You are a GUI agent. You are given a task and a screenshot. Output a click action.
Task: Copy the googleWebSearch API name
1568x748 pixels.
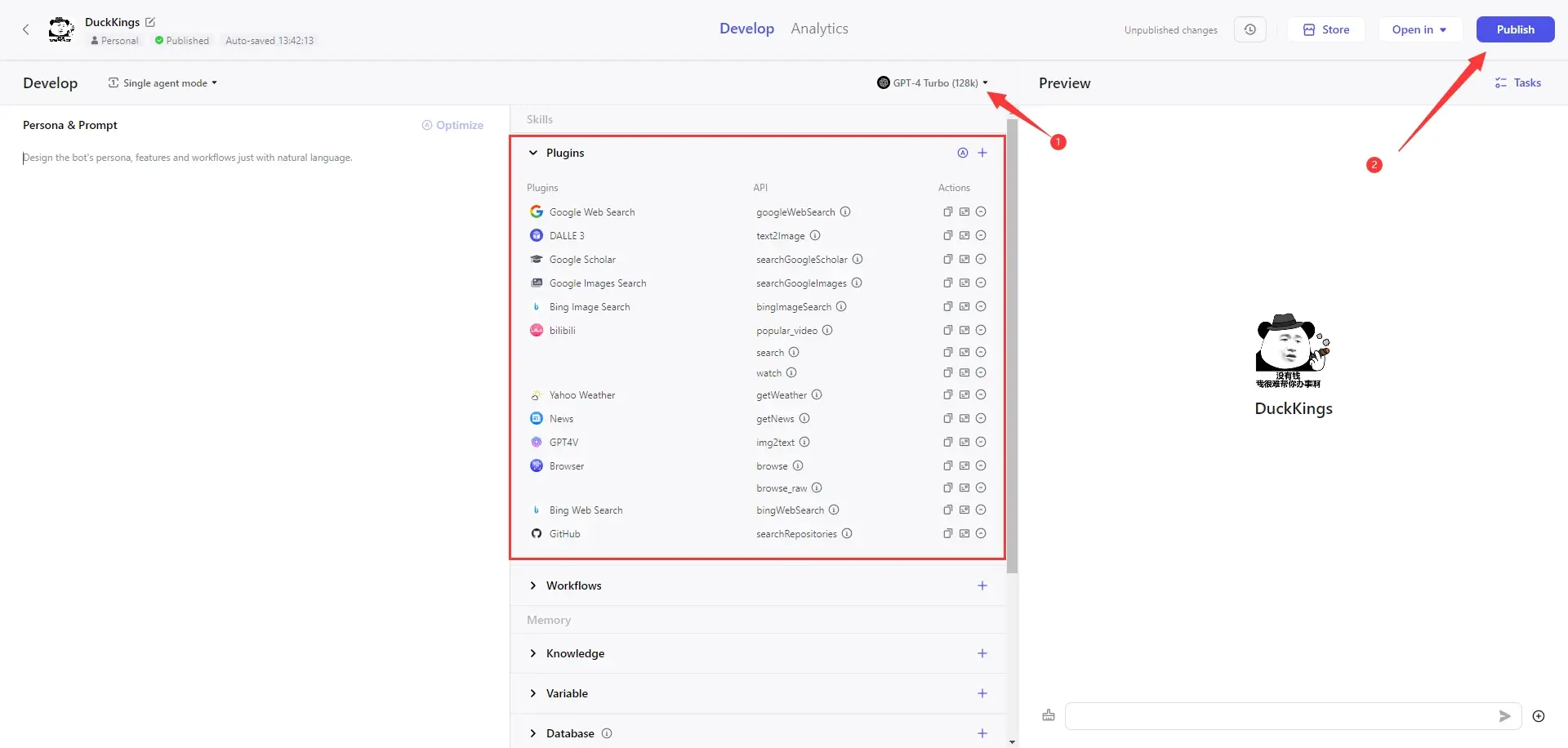[x=948, y=211]
